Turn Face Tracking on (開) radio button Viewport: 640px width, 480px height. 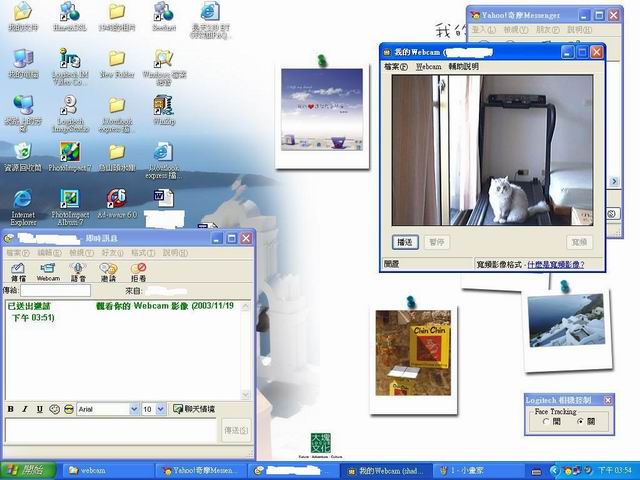[x=546, y=422]
